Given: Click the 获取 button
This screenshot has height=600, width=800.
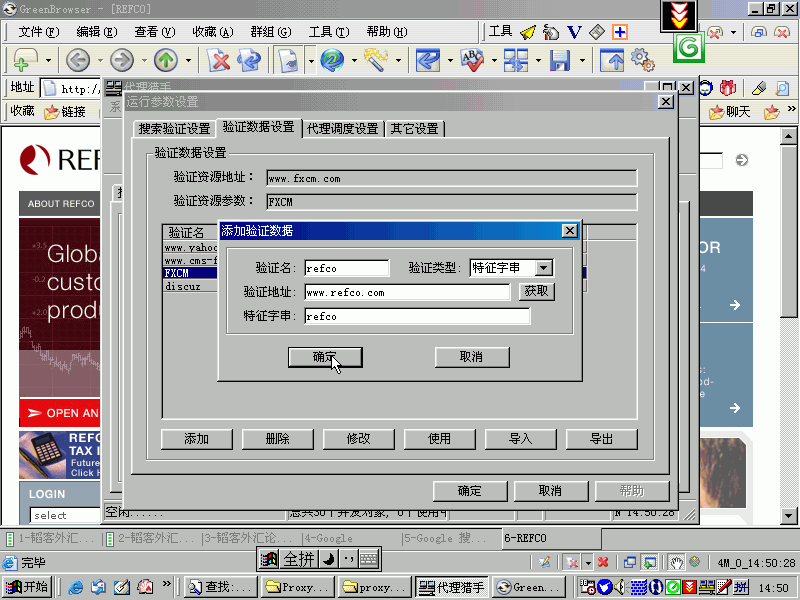Looking at the screenshot, I should (x=537, y=292).
